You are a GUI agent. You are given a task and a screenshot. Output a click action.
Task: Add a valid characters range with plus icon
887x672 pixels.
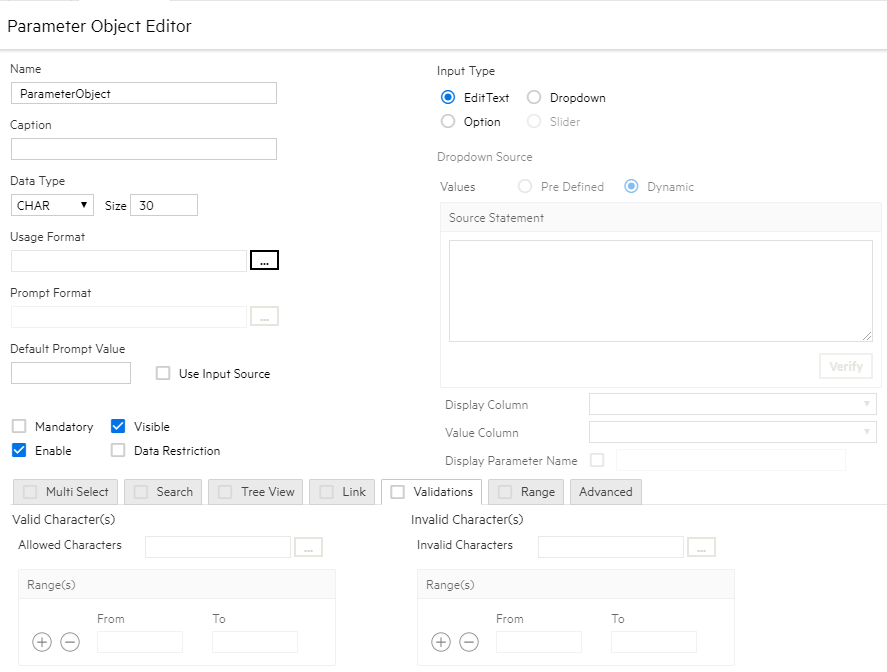tap(42, 642)
